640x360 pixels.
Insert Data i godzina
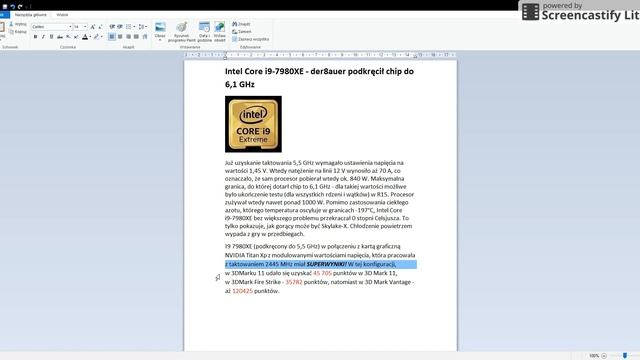tap(204, 32)
